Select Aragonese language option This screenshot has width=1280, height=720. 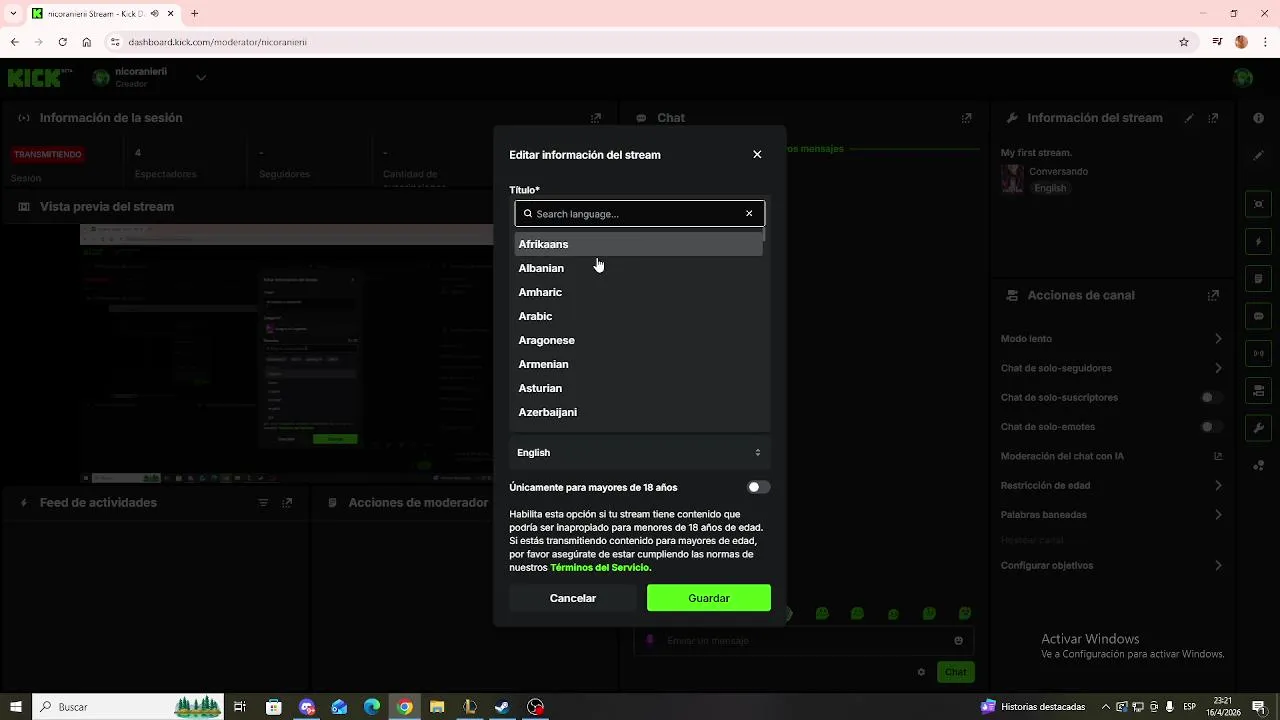(x=639, y=340)
